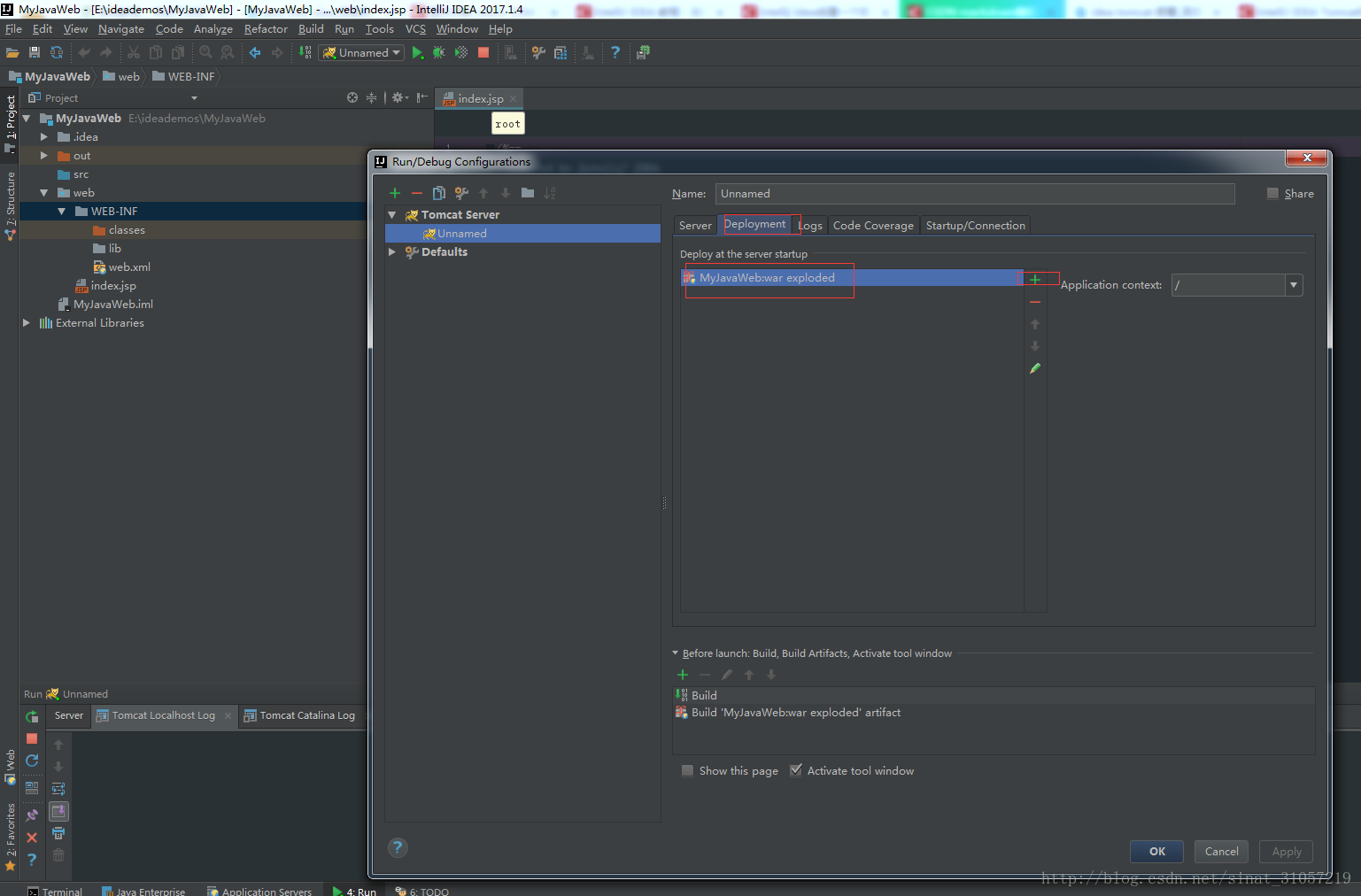Hide the Project tool window icon

point(422,98)
